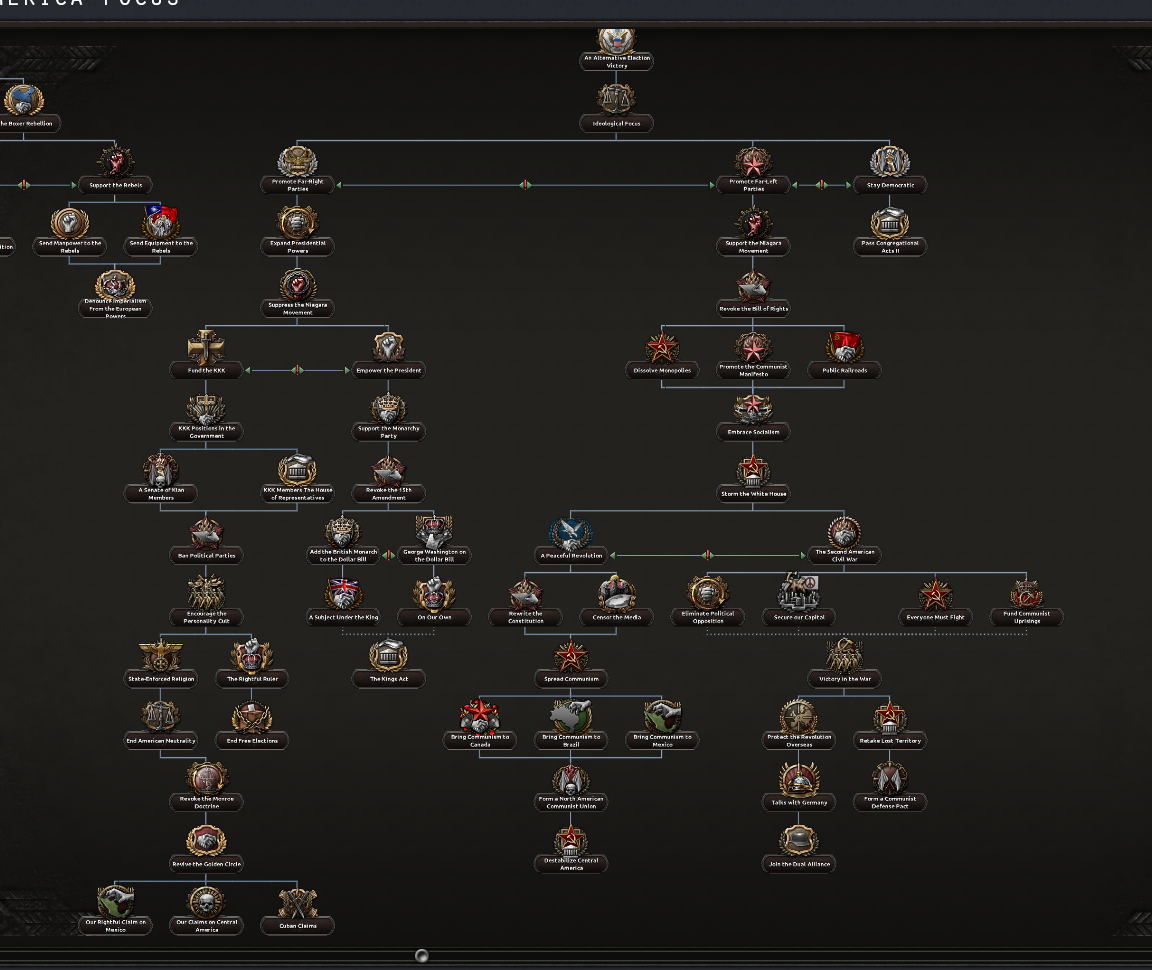Pick George Washington on the Dollar Bill focus
This screenshot has height=970, width=1152.
pos(434,541)
